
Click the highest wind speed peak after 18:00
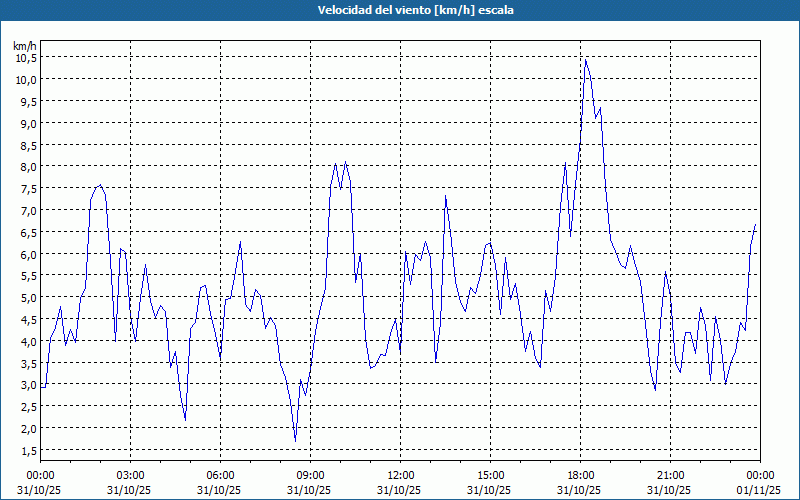586,60
